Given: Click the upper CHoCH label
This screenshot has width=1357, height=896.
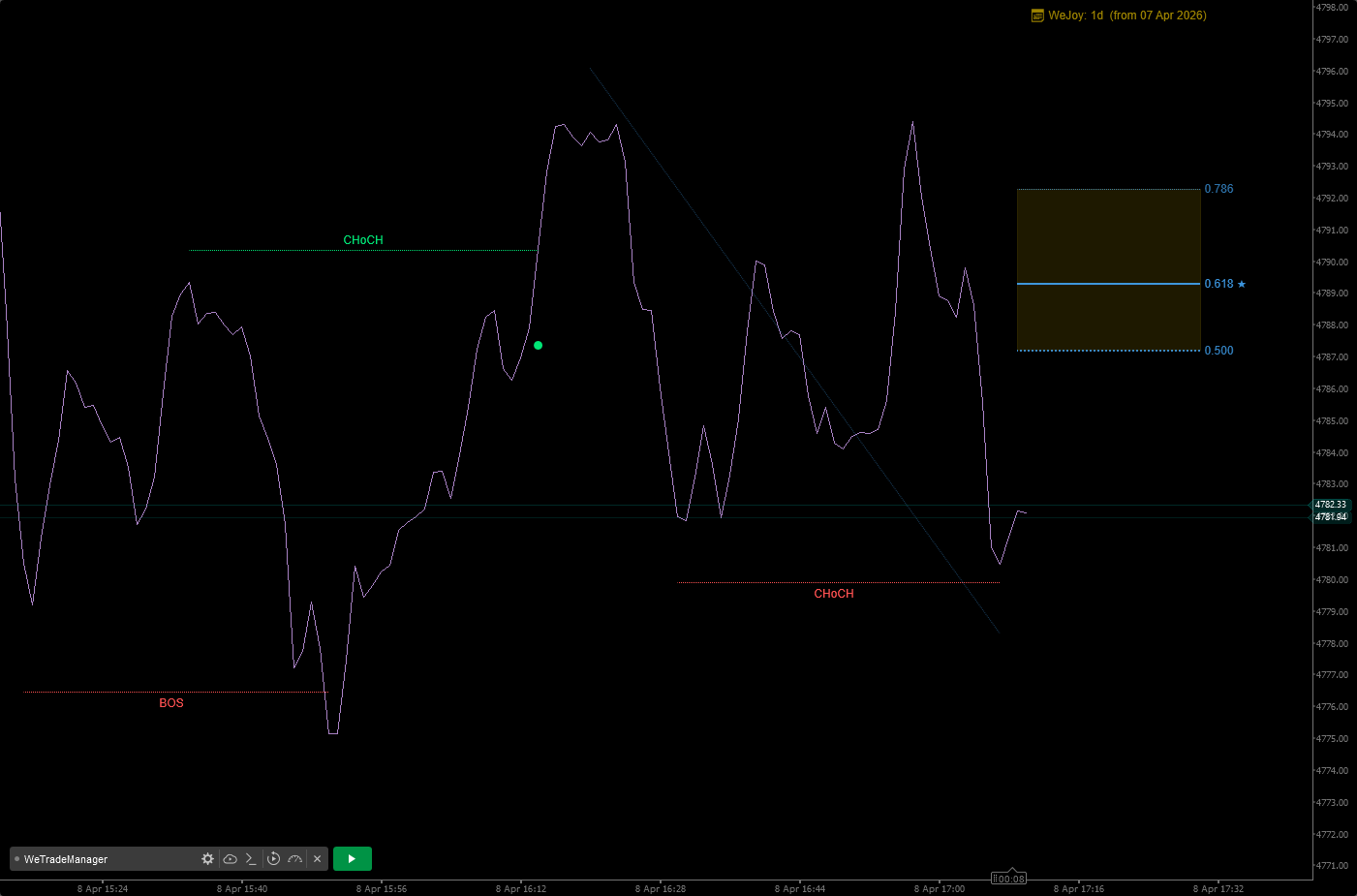Looking at the screenshot, I should click(362, 239).
